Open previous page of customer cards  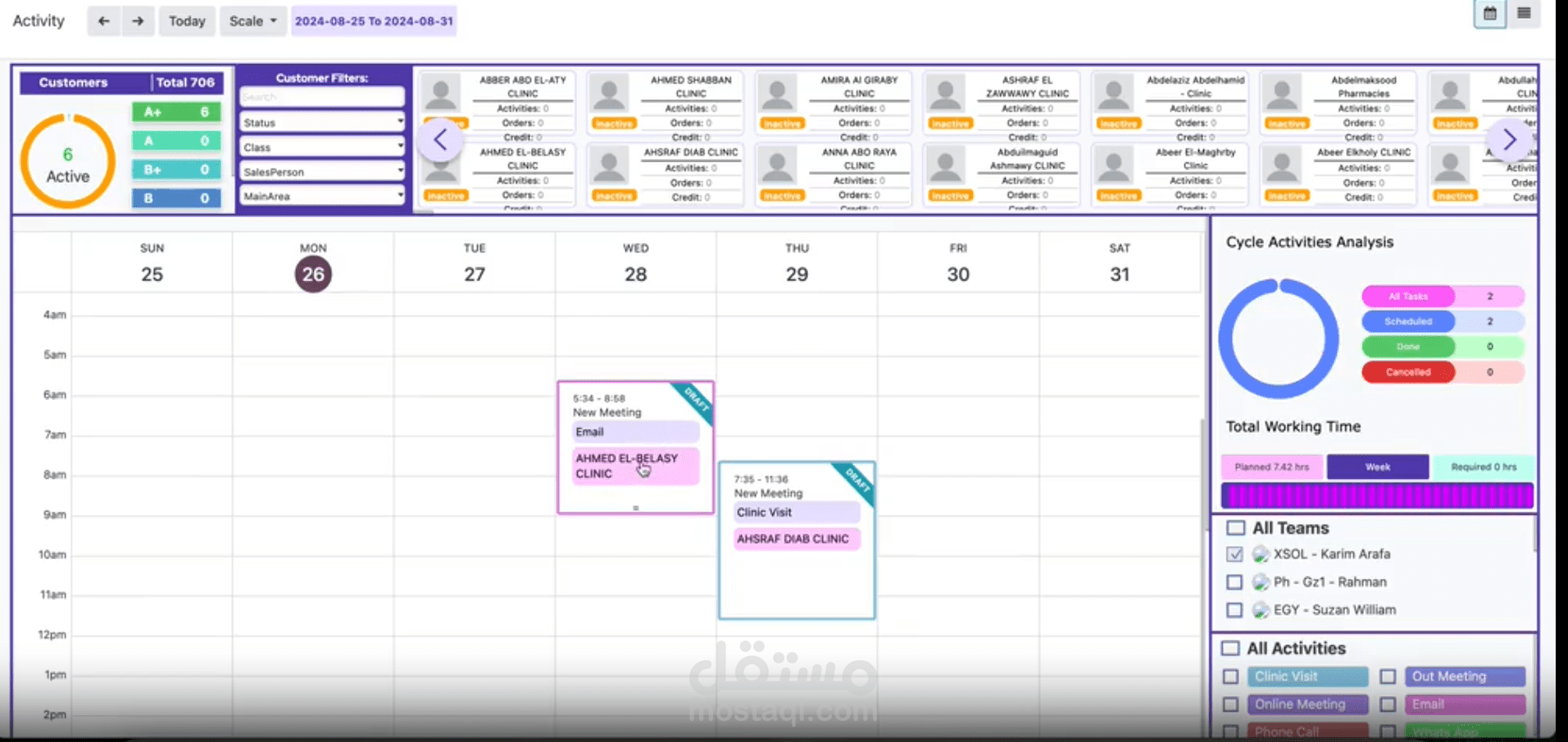point(440,139)
